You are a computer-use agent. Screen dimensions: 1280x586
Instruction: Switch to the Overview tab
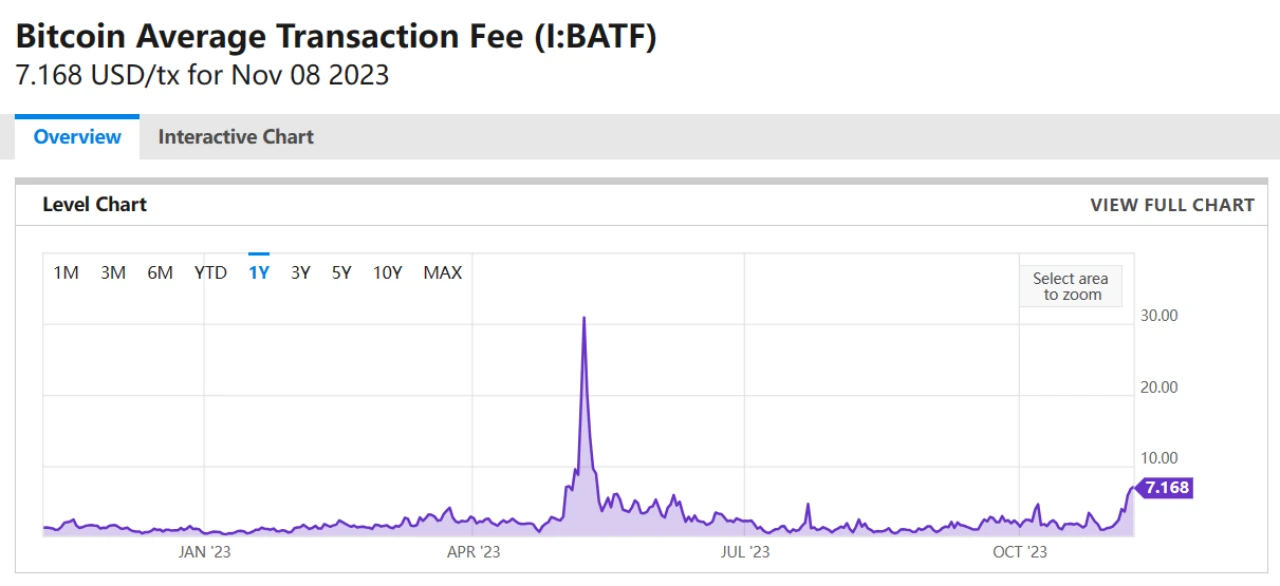pos(77,137)
